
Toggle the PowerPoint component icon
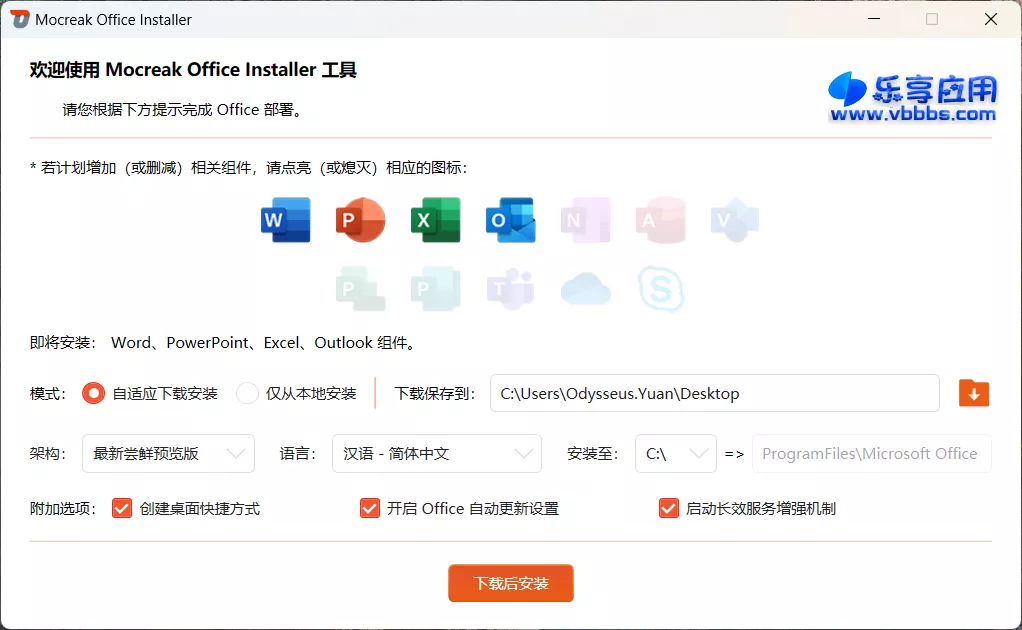[x=360, y=220]
